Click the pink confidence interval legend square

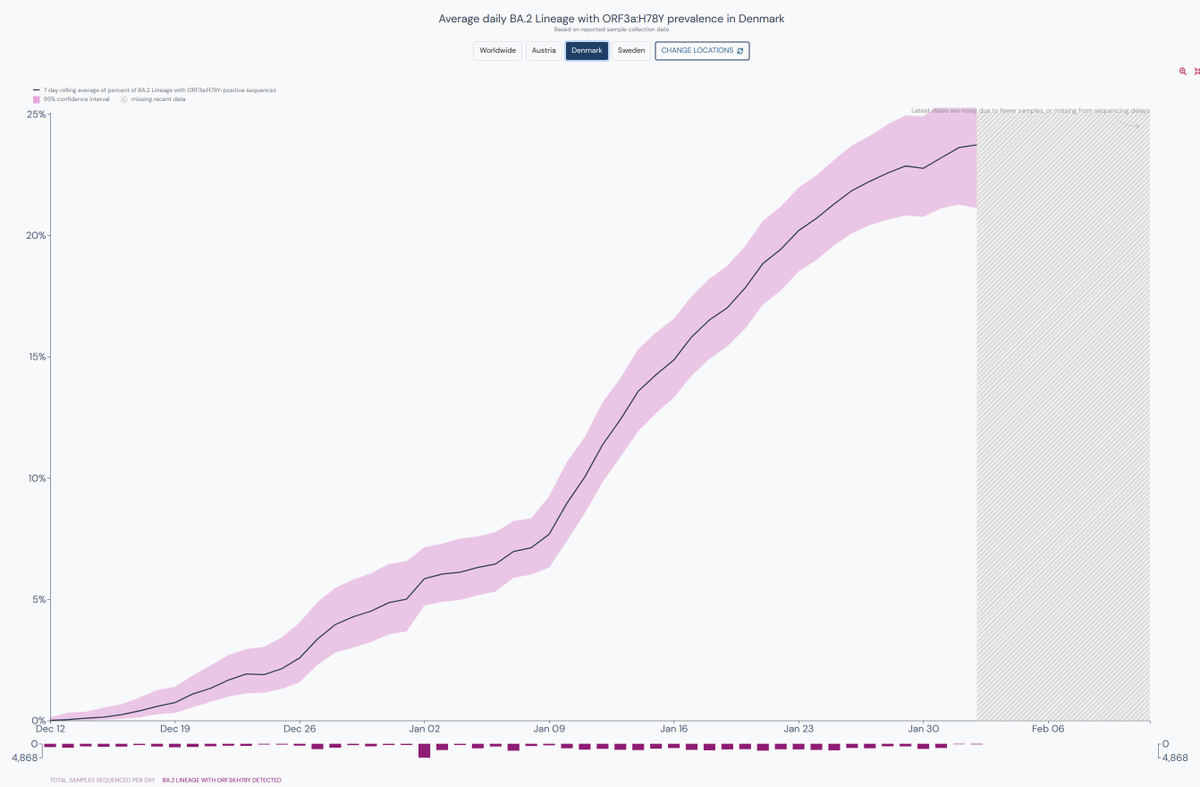coord(37,100)
